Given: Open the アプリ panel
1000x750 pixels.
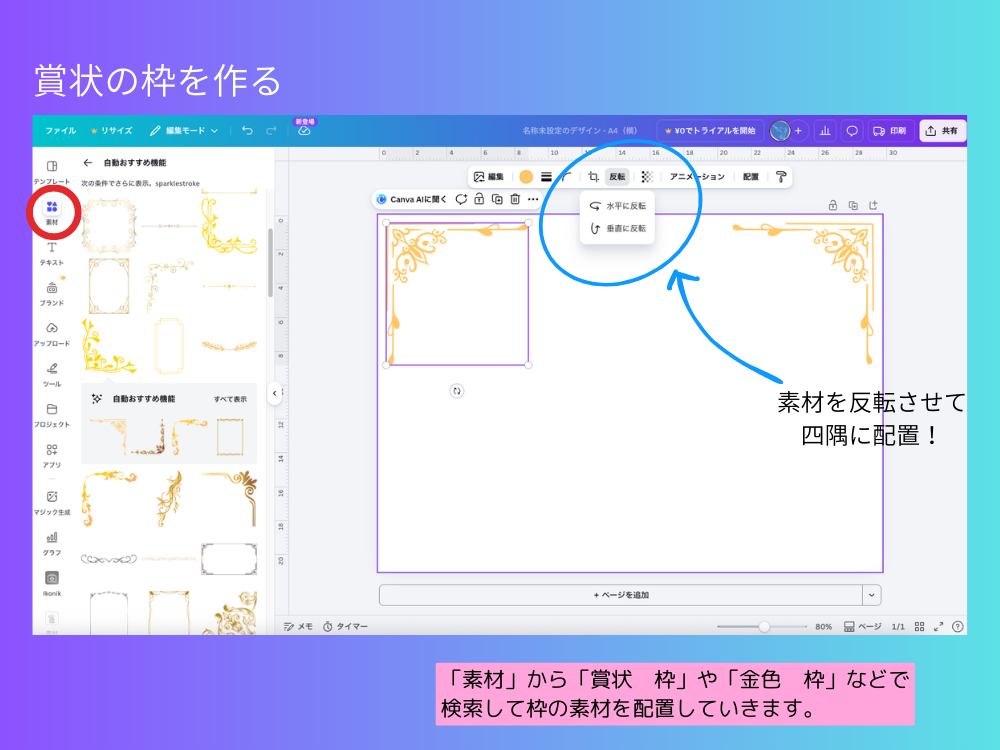Looking at the screenshot, I should coord(52,456).
